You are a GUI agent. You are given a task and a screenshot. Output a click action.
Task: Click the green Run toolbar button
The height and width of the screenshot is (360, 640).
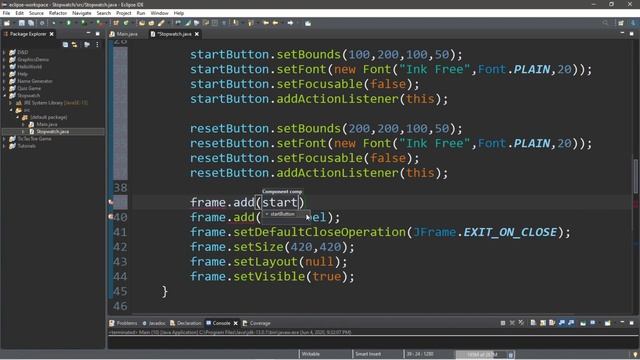click(x=69, y=23)
